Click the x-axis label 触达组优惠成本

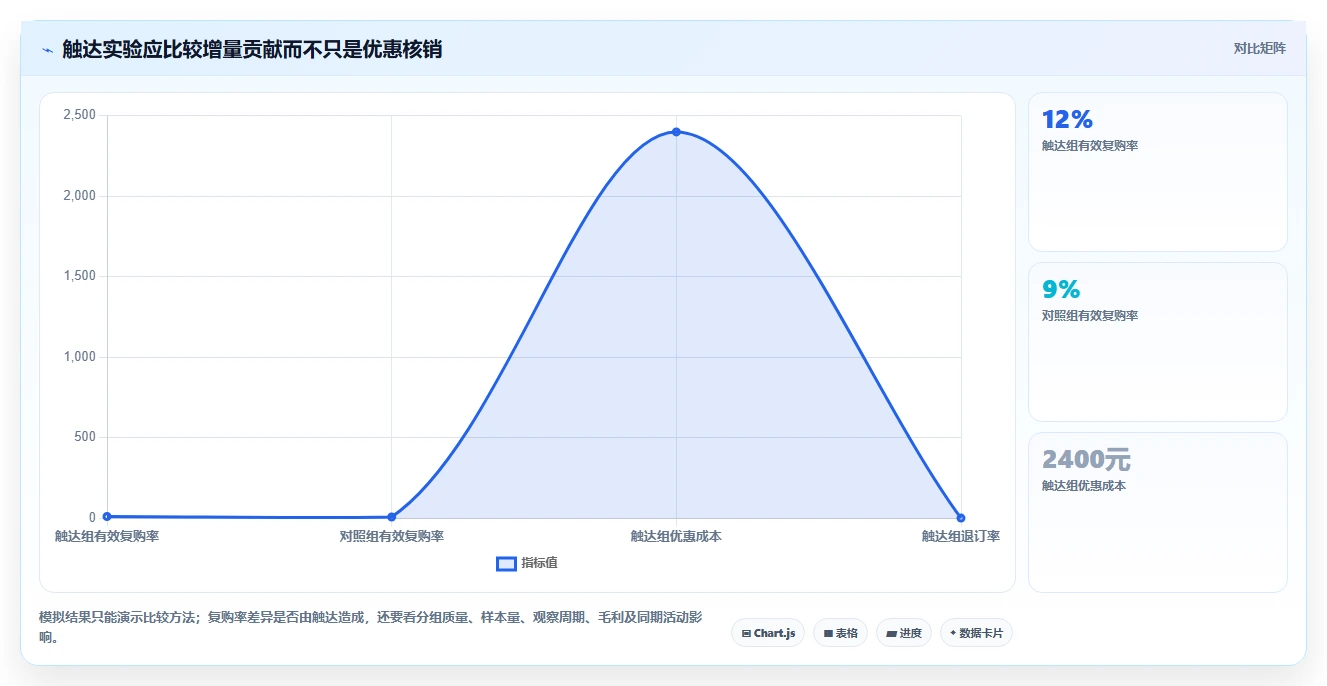click(676, 536)
